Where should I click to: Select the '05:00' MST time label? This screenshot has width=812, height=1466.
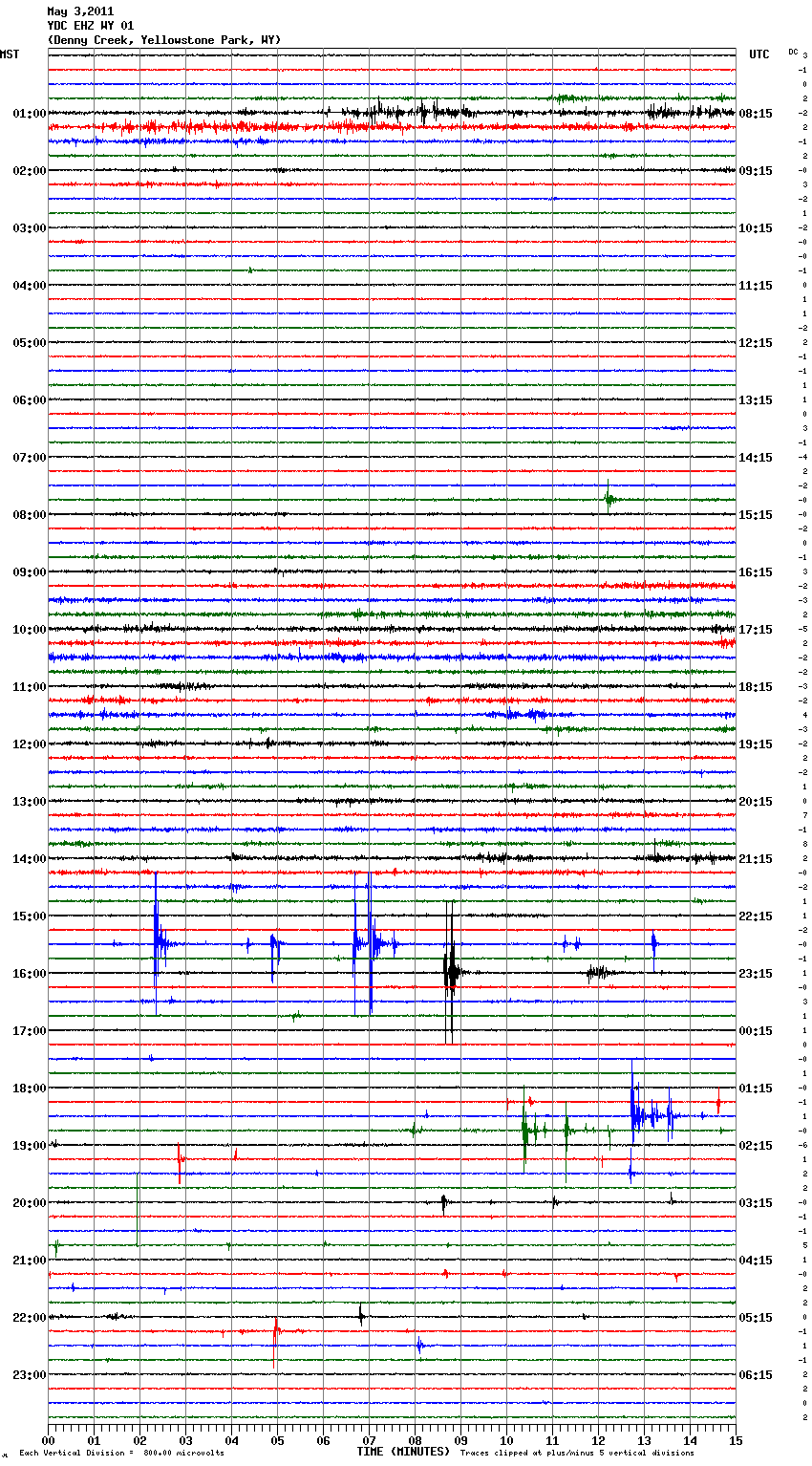30,343
